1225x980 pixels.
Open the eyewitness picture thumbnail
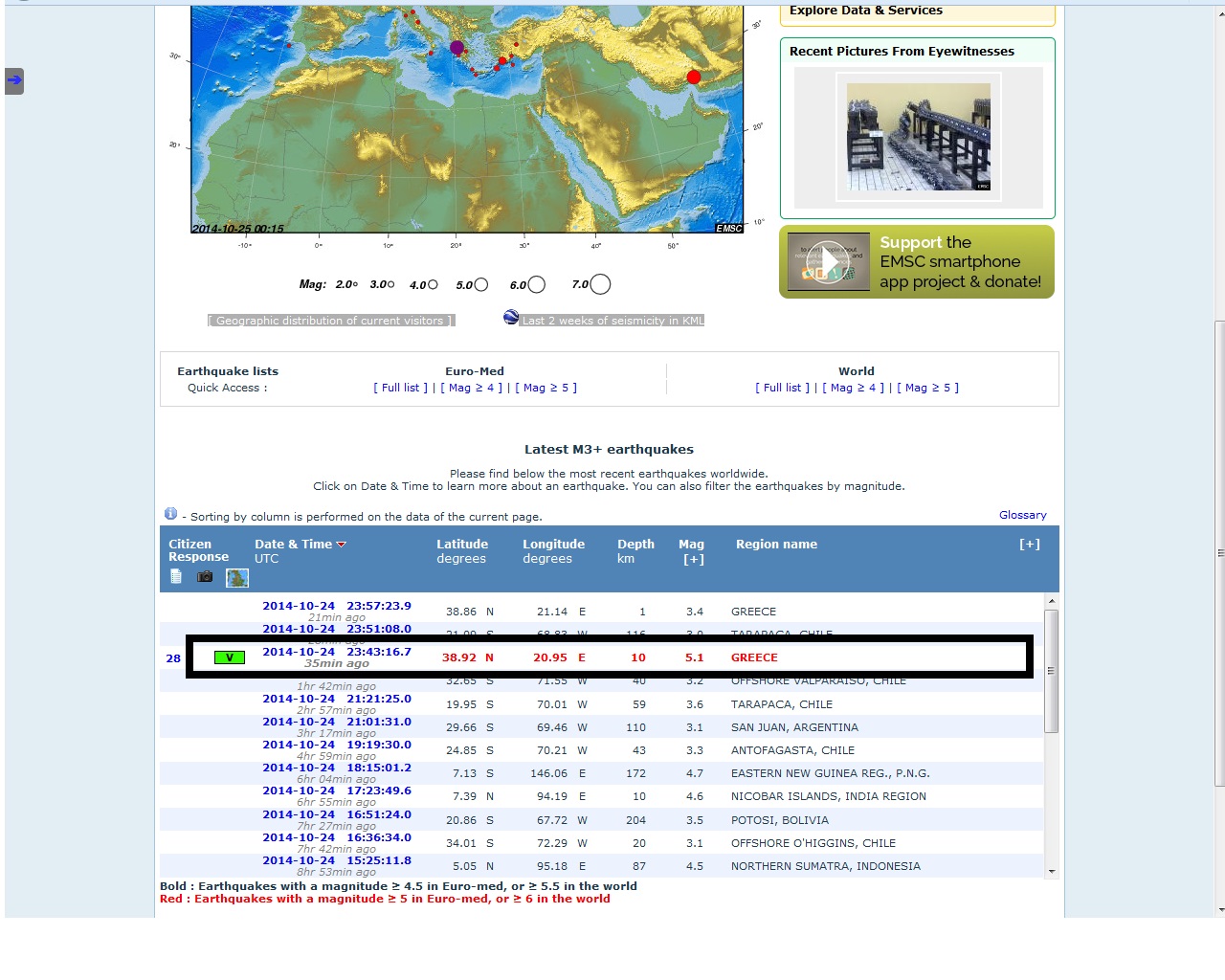pos(918,137)
